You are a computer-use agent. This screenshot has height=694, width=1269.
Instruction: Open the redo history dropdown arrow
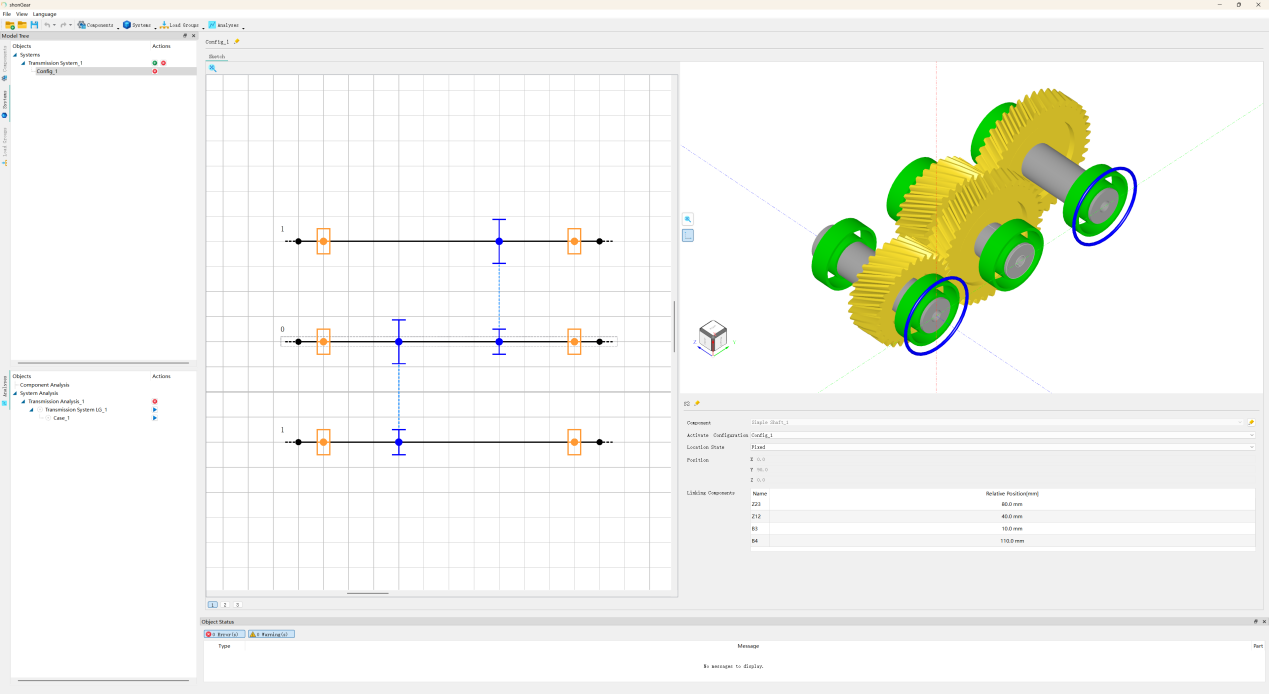[71, 25]
